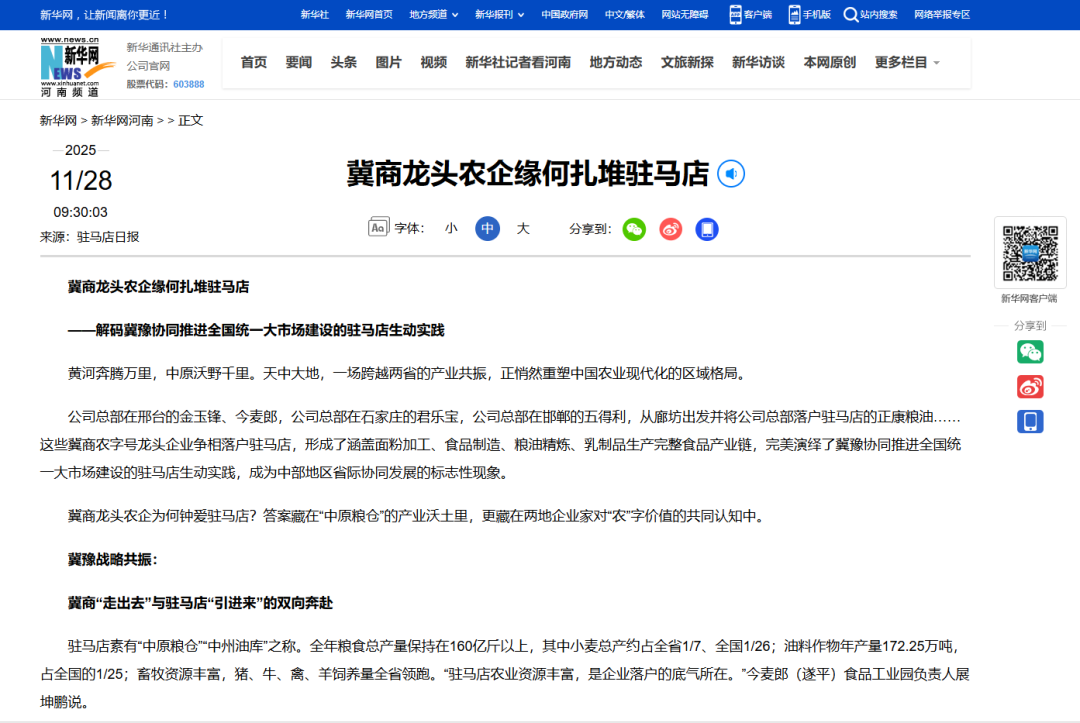Share article to Weibo below the title
The width and height of the screenshot is (1080, 723).
click(670, 229)
